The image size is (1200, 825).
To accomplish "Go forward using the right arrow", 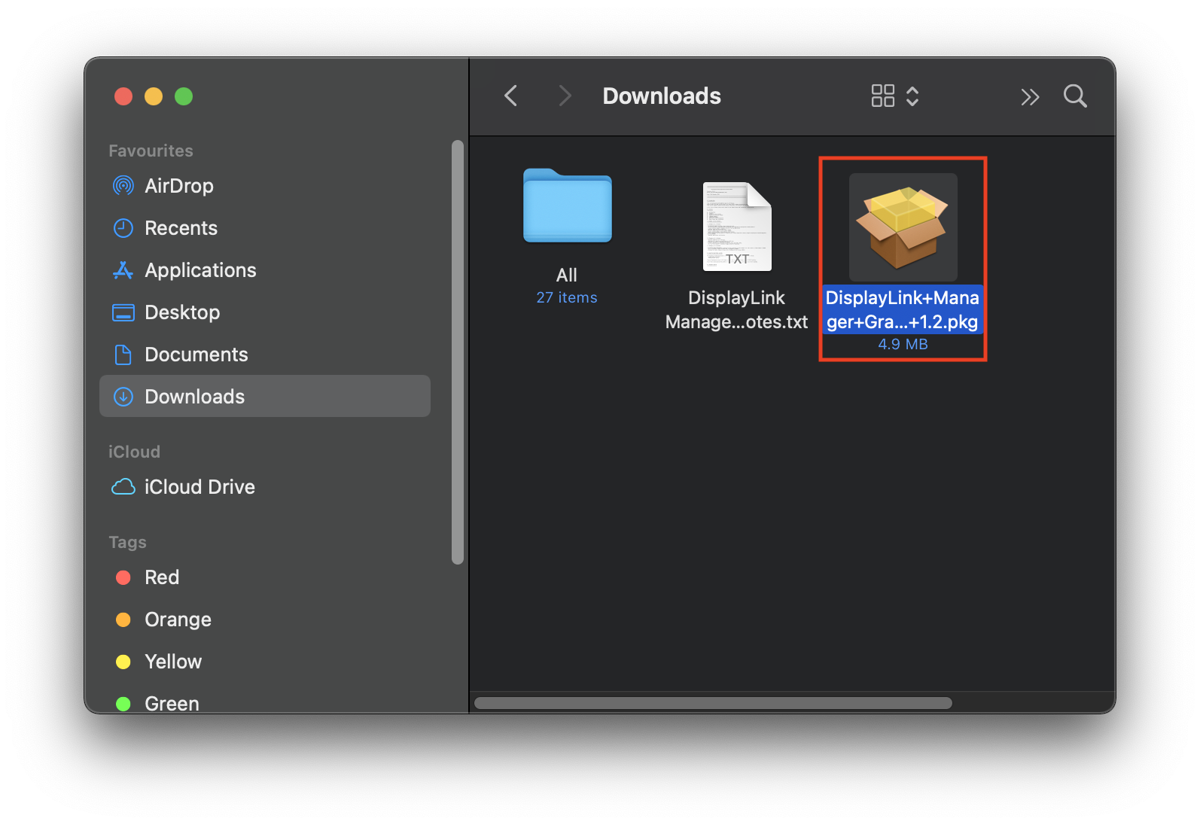I will tap(564, 95).
